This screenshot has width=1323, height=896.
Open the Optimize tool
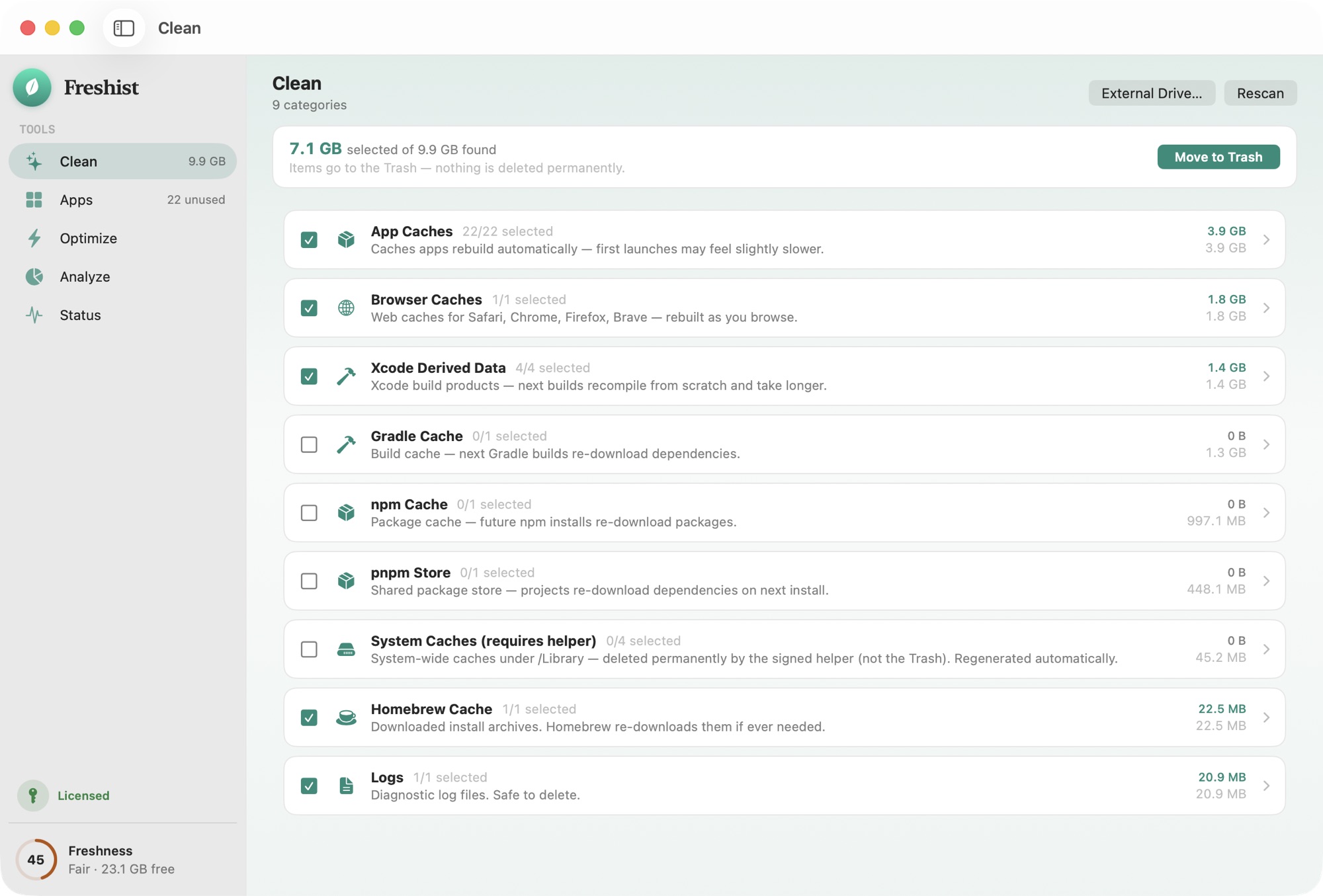coord(122,238)
